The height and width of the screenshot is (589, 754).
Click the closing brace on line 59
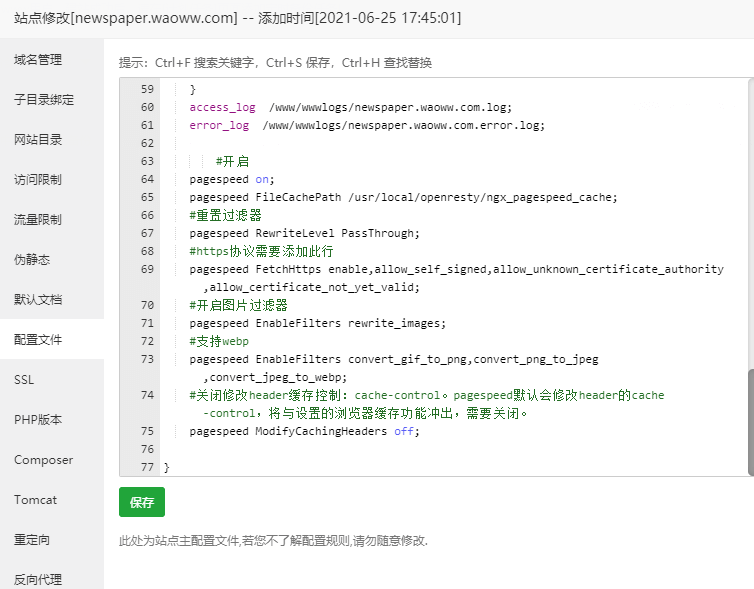coord(193,89)
